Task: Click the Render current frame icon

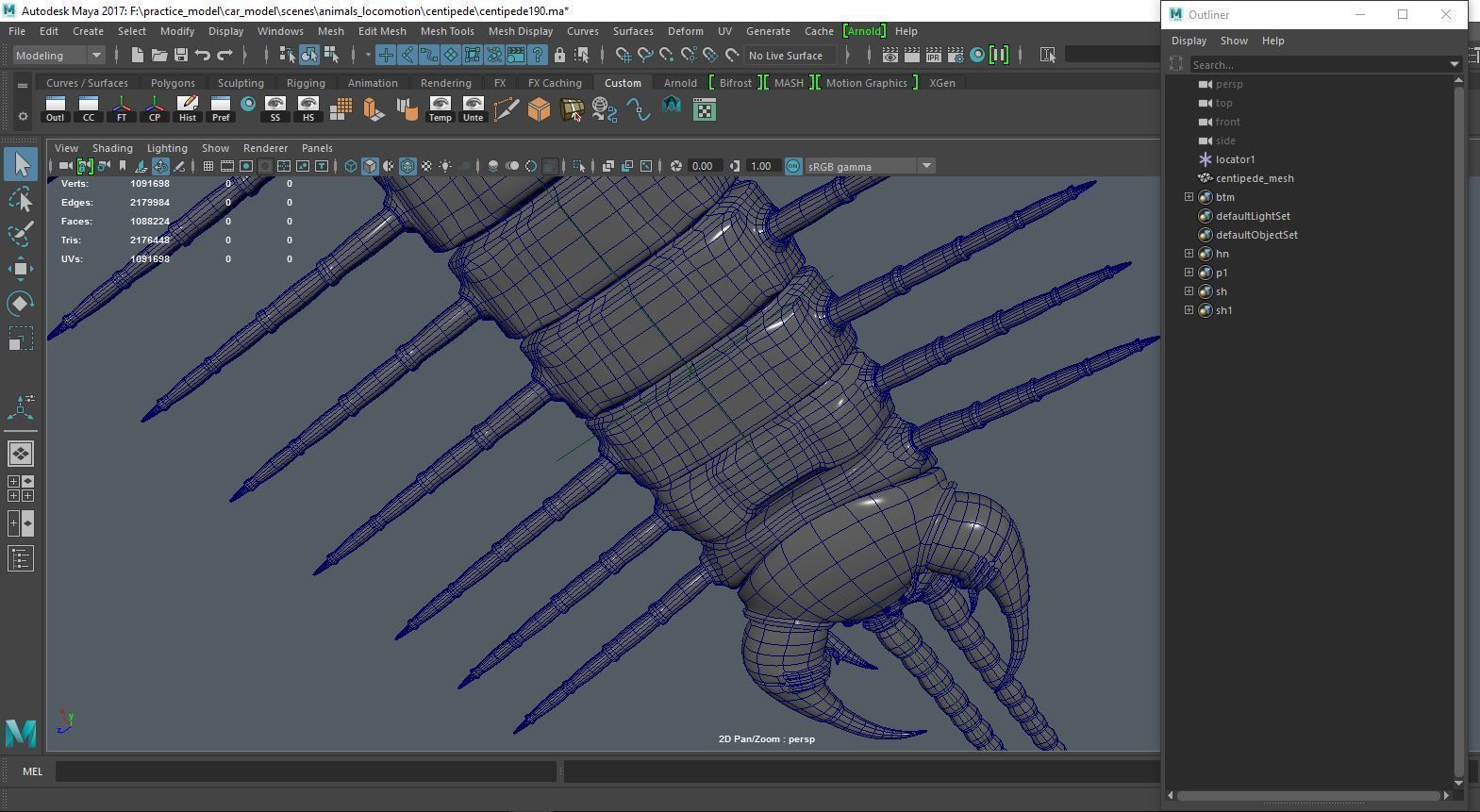Action: pyautogui.click(x=912, y=55)
